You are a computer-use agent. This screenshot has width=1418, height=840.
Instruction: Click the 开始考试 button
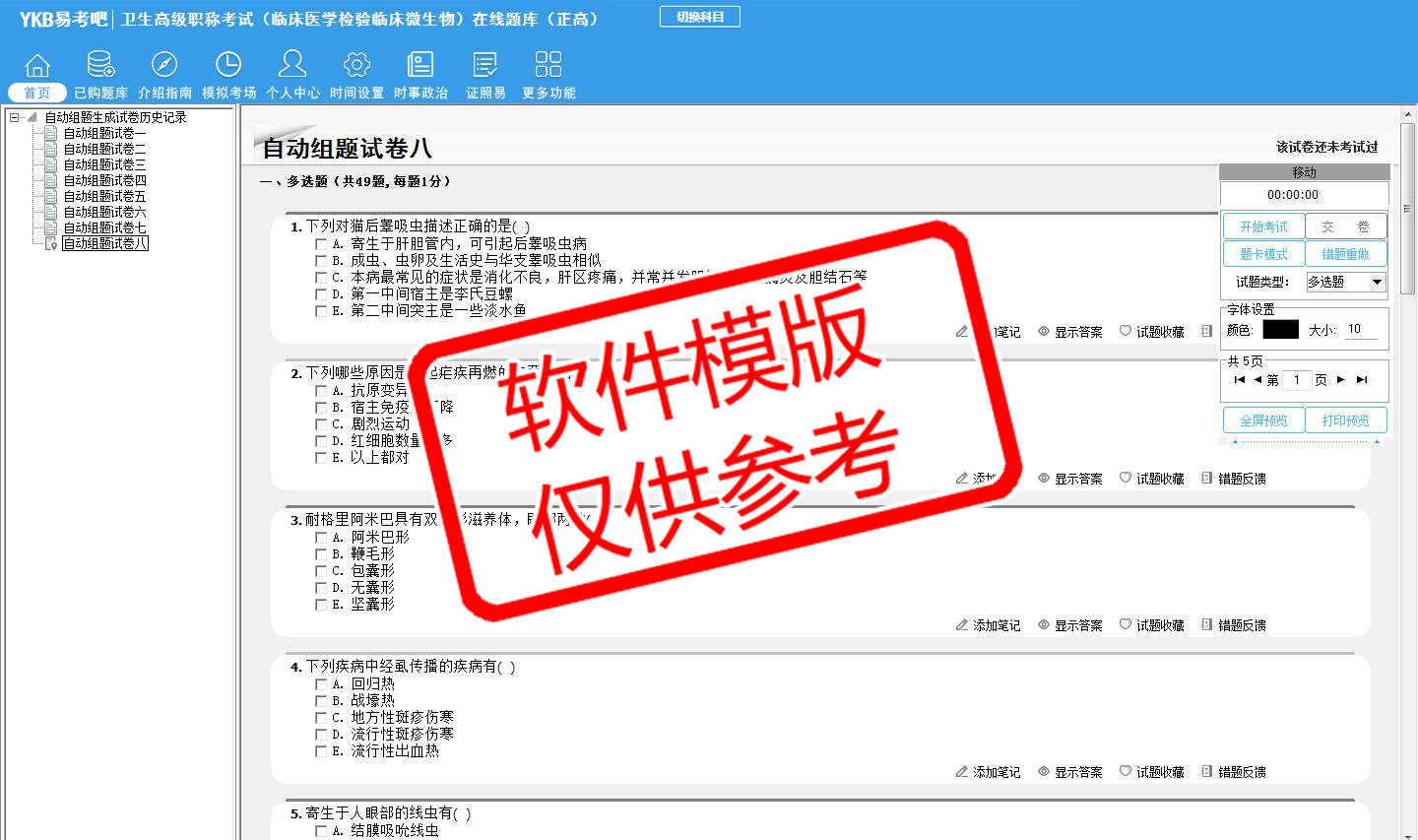[1263, 226]
